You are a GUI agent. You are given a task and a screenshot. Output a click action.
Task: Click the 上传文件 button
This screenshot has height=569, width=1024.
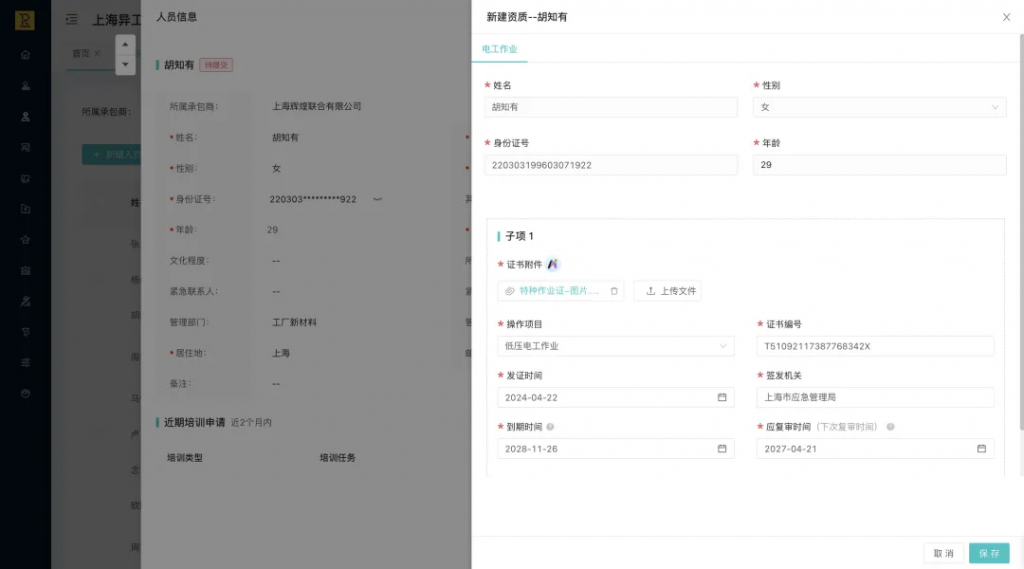pyautogui.click(x=668, y=291)
